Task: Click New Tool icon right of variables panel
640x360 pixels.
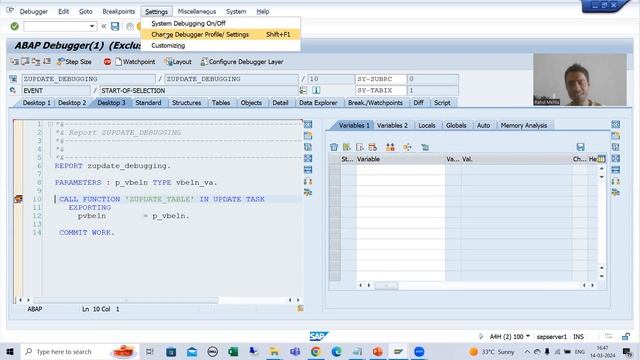Action: (616, 136)
